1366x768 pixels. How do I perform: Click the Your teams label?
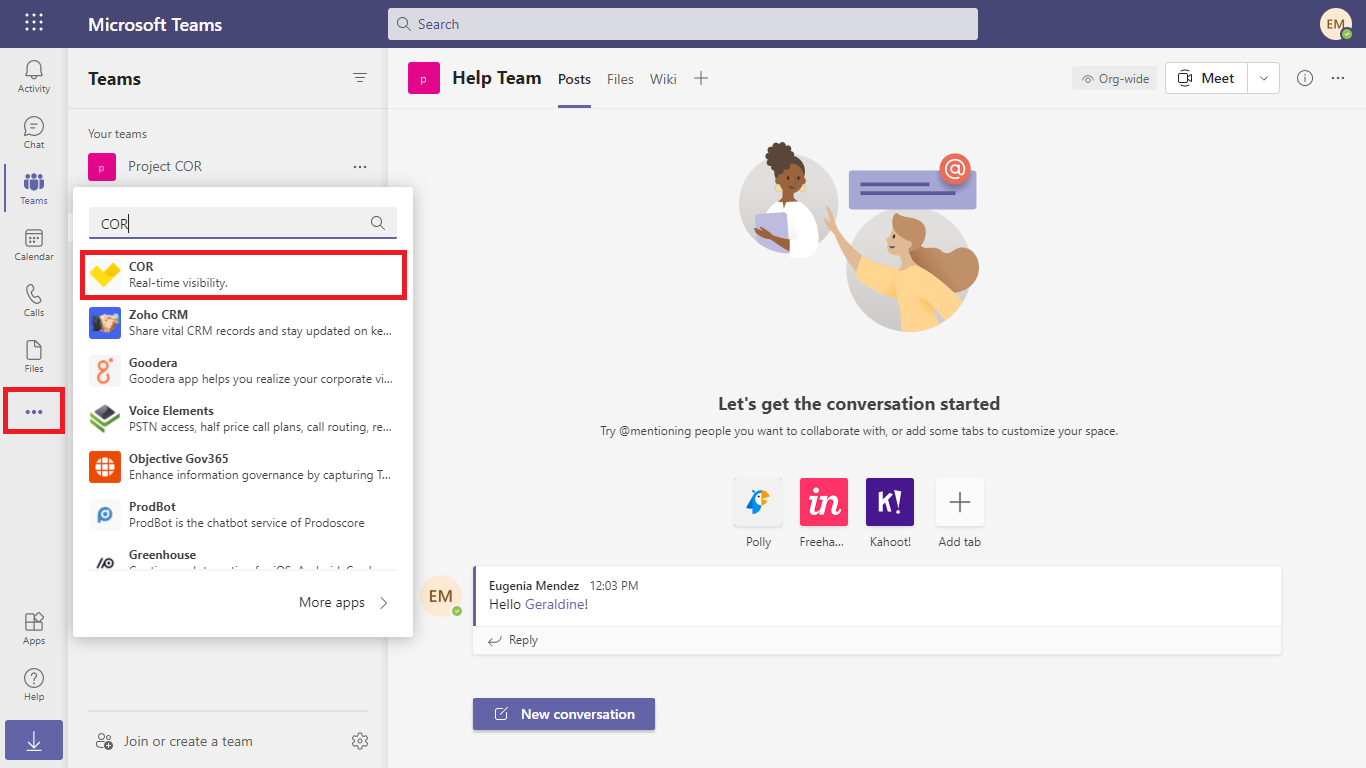[x=117, y=134]
